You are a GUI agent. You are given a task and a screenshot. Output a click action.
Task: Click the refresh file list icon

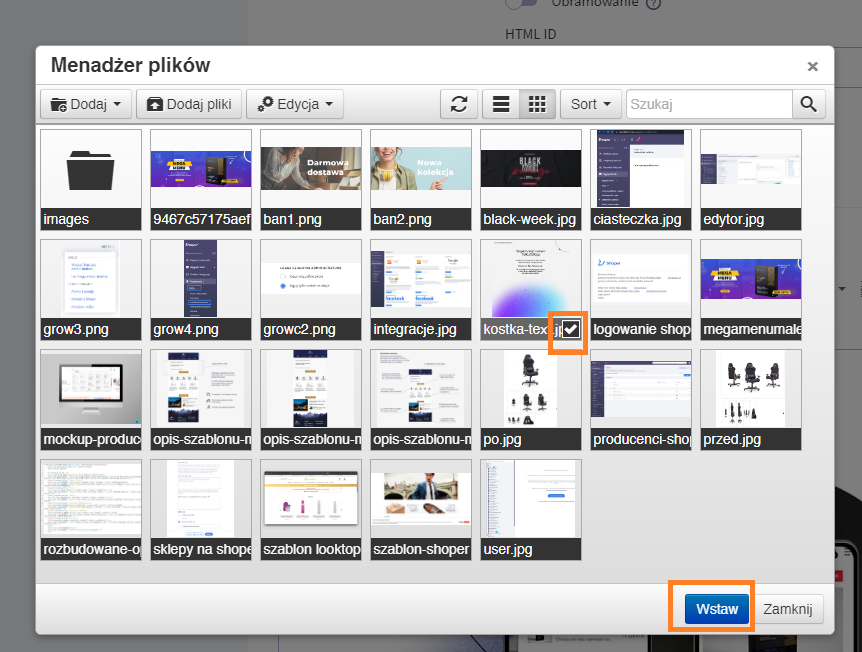[459, 104]
